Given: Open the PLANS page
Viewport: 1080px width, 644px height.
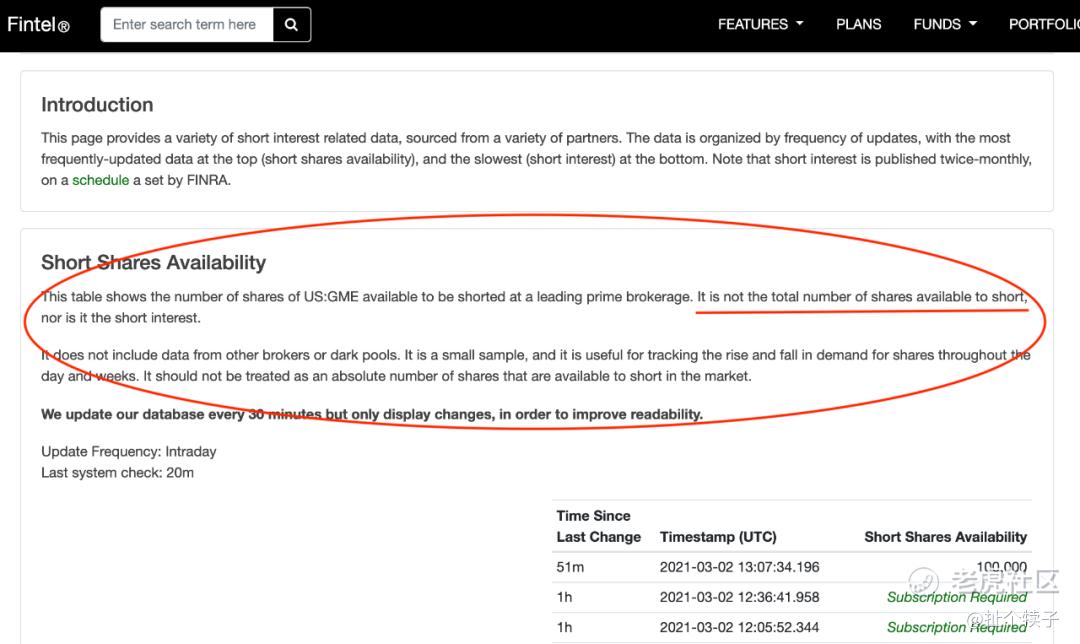Looking at the screenshot, I should coord(858,24).
